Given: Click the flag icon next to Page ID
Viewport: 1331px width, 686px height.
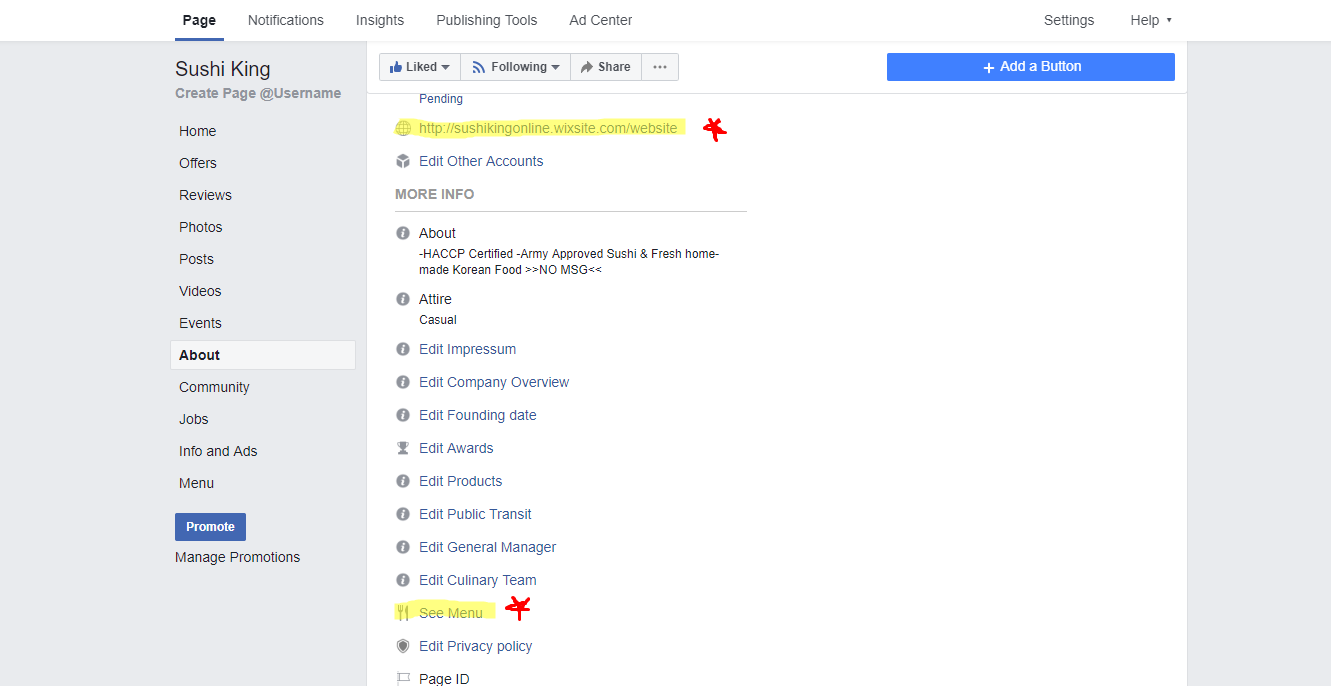Looking at the screenshot, I should (403, 679).
